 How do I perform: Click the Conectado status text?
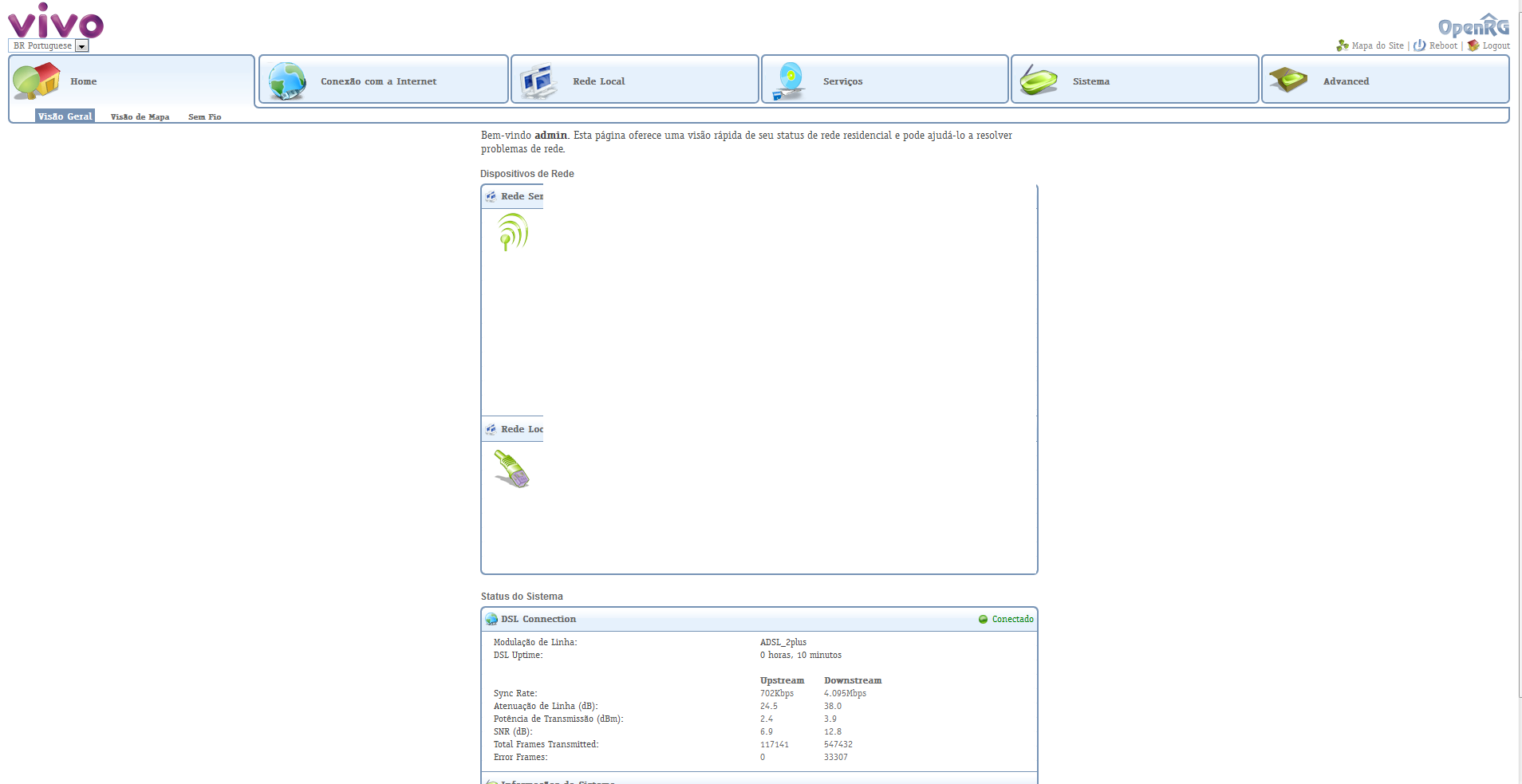click(x=1012, y=620)
